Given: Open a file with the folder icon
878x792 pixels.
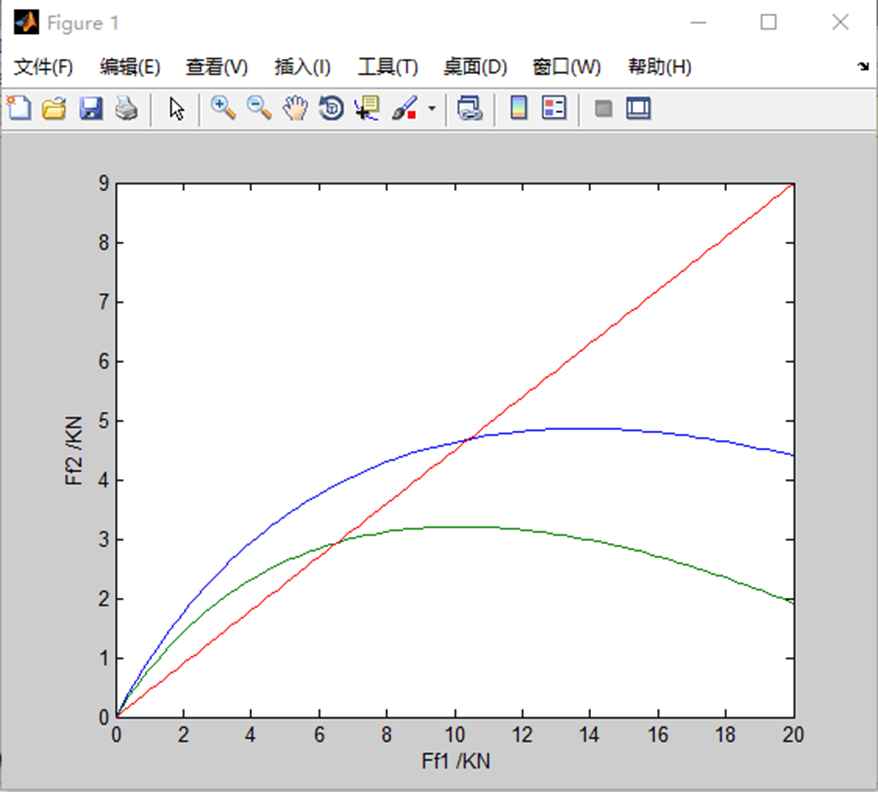Looking at the screenshot, I should (54, 108).
